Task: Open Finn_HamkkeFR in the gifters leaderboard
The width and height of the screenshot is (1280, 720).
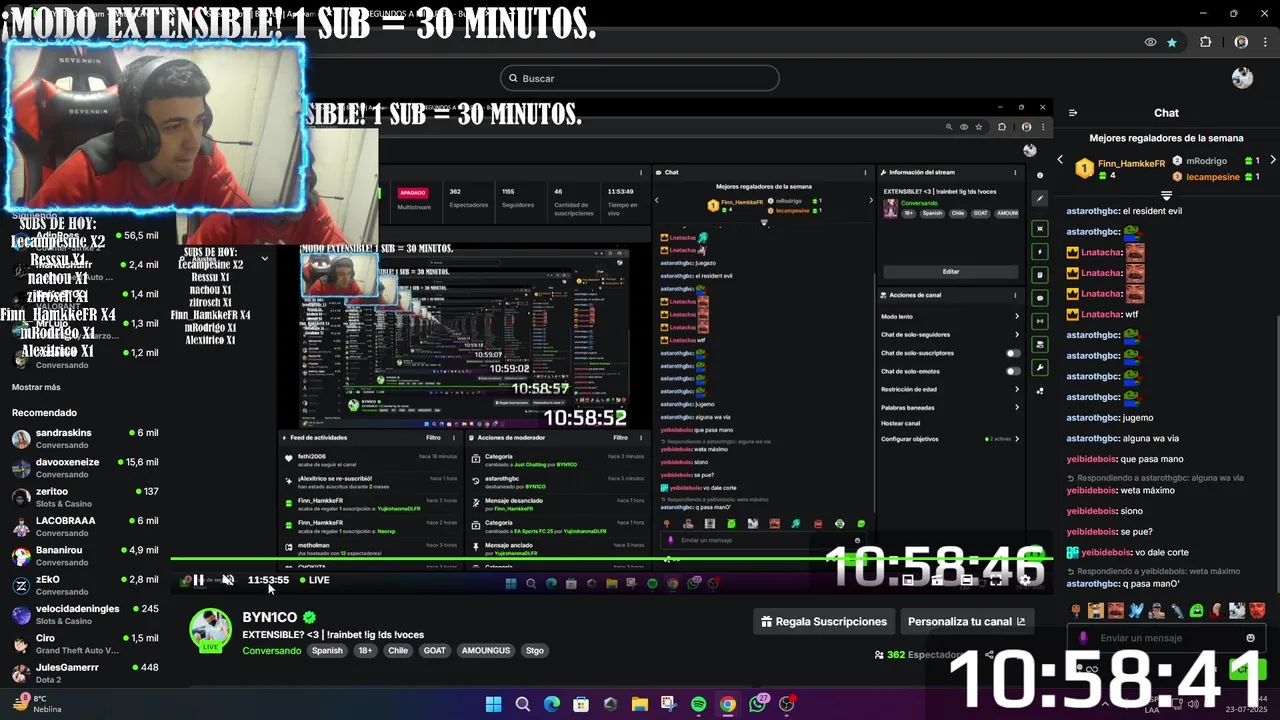Action: coord(1131,163)
